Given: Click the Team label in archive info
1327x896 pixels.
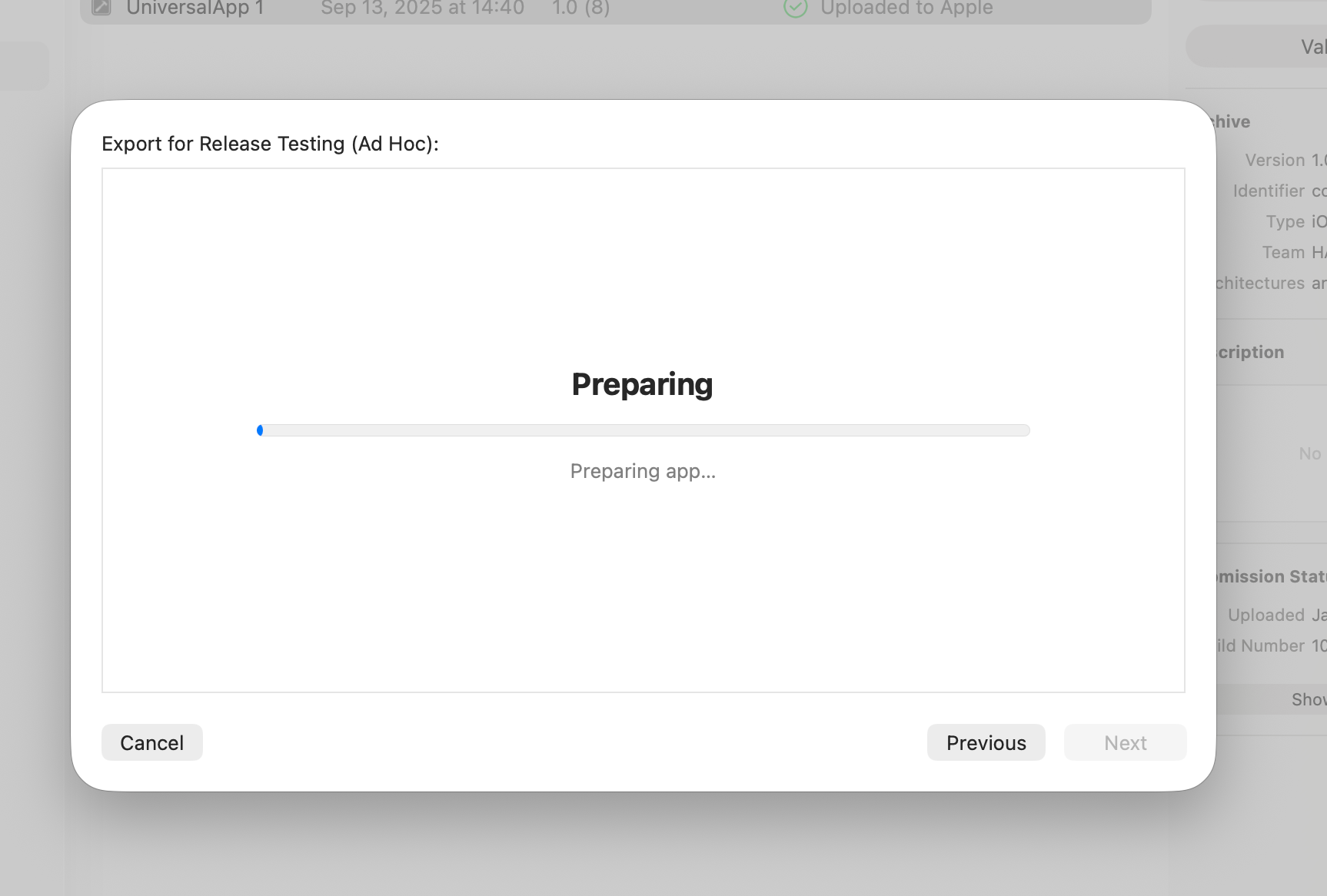Looking at the screenshot, I should pyautogui.click(x=1283, y=252).
